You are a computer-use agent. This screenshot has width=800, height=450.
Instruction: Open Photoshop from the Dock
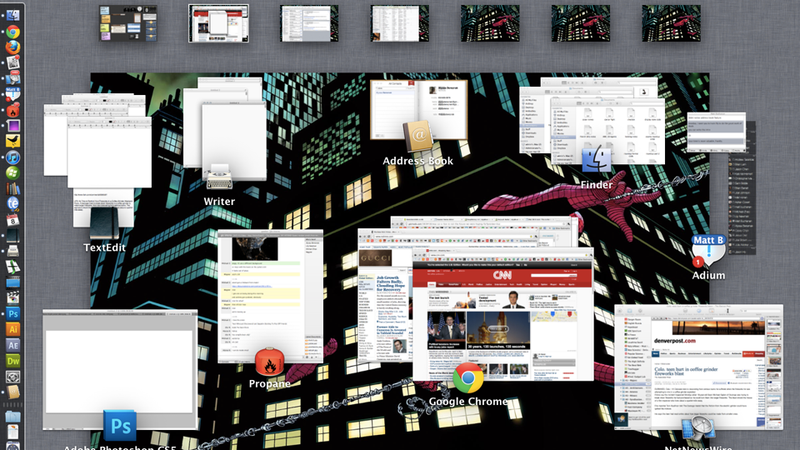click(x=13, y=314)
